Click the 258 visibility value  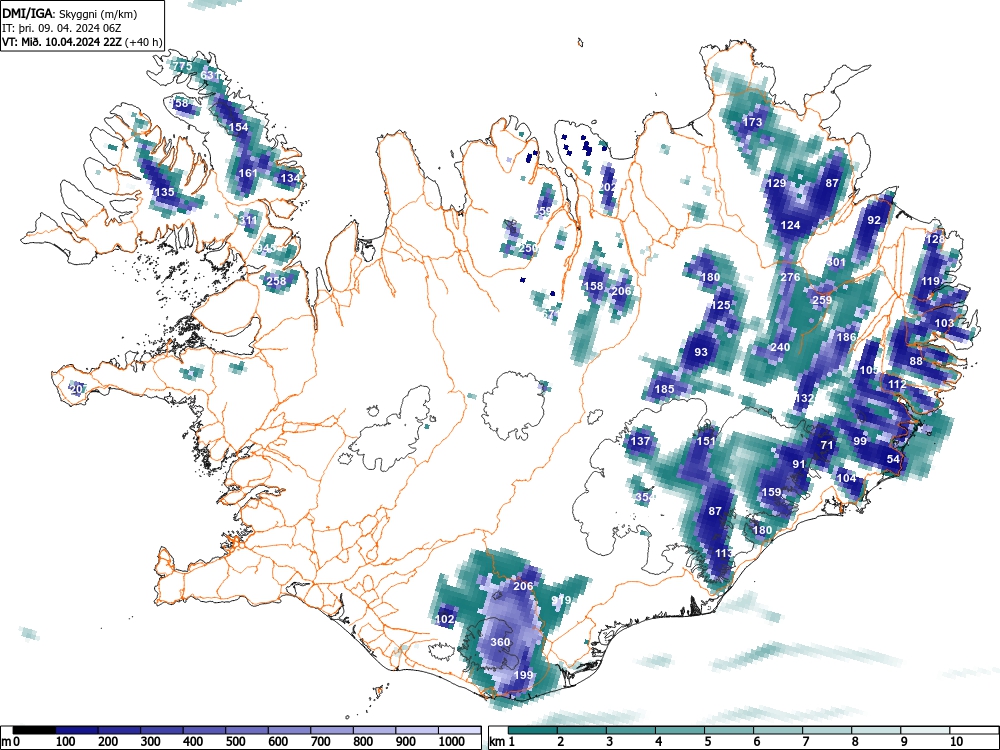(x=276, y=281)
